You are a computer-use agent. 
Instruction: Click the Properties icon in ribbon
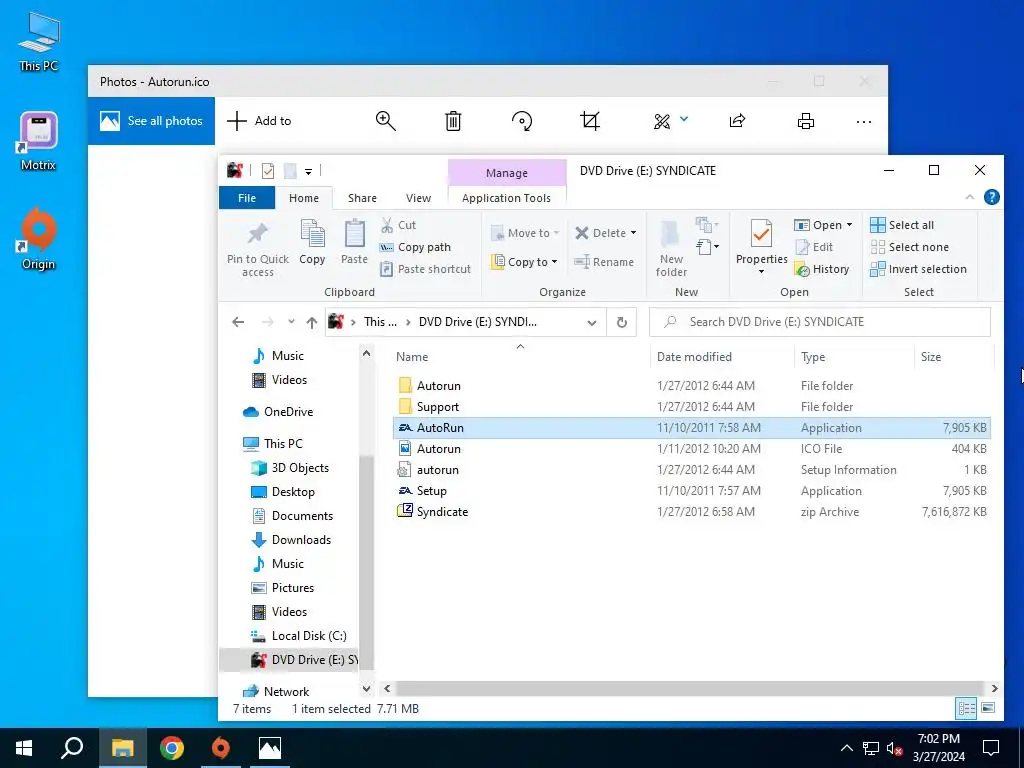(761, 234)
